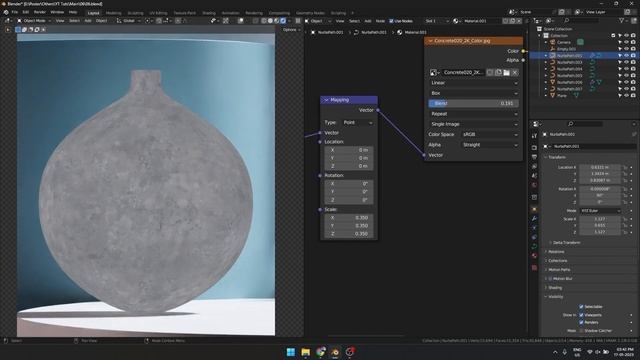Toggle the Shadow Catcher checkbox
The width and height of the screenshot is (640, 360).
[581, 331]
